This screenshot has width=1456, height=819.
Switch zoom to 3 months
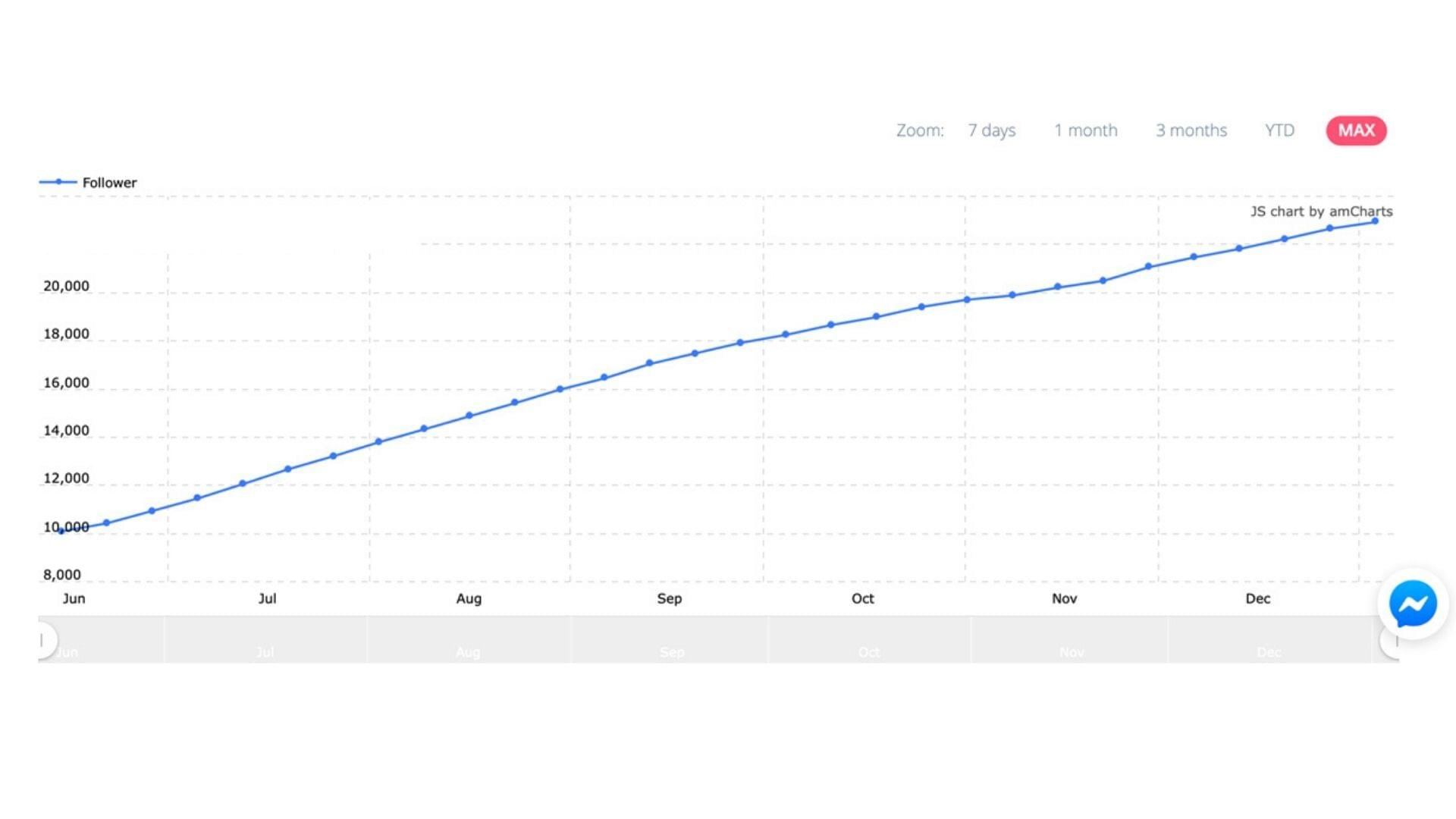tap(1191, 130)
